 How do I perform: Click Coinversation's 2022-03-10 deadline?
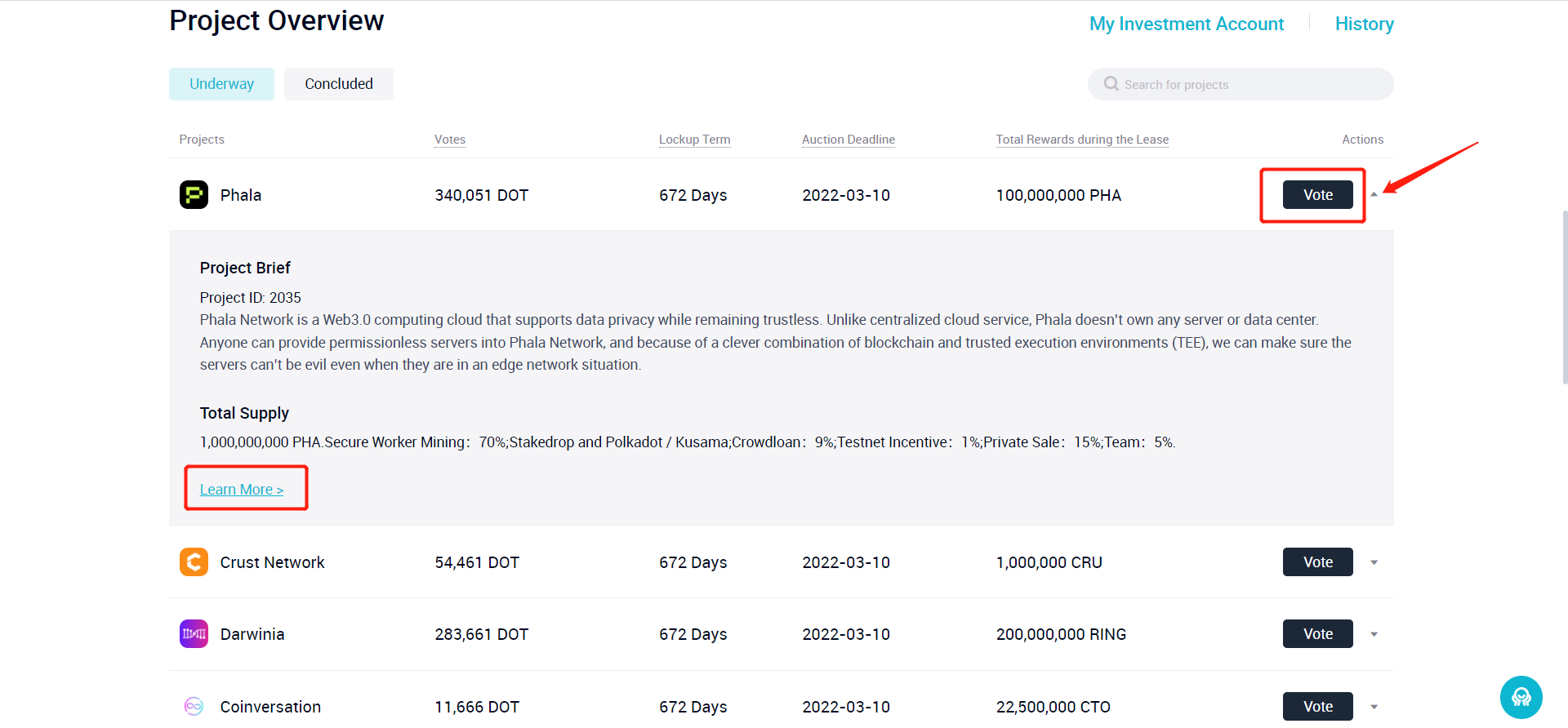[846, 707]
